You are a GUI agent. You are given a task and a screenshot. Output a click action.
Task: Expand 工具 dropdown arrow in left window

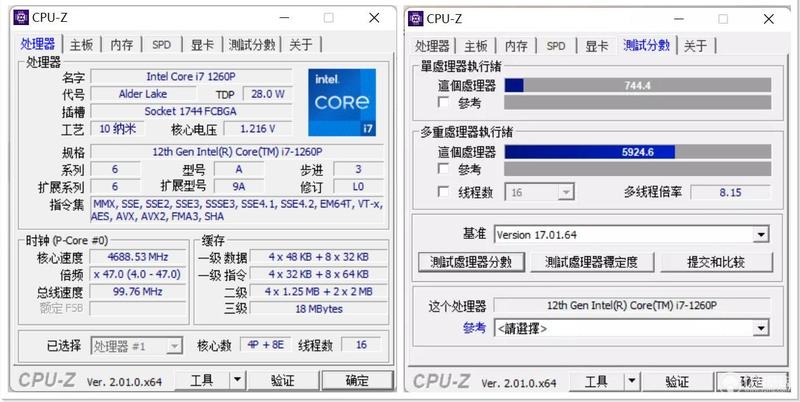click(237, 380)
